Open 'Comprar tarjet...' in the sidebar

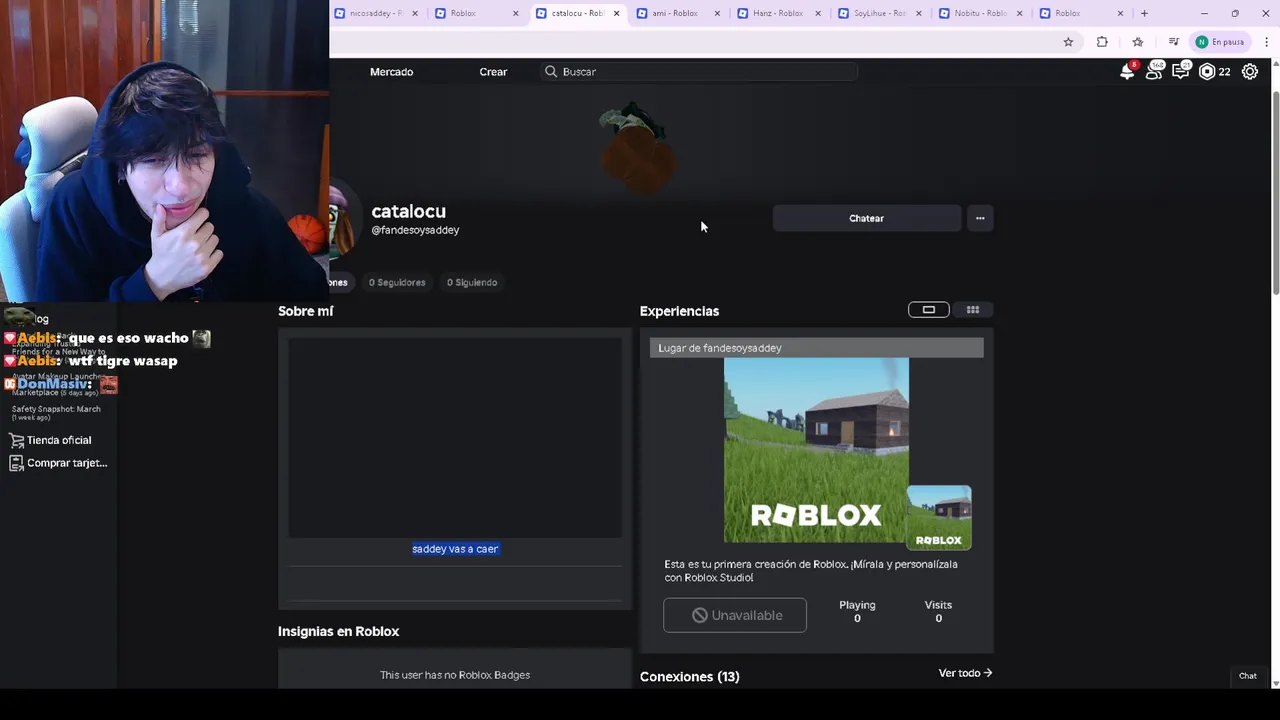67,463
